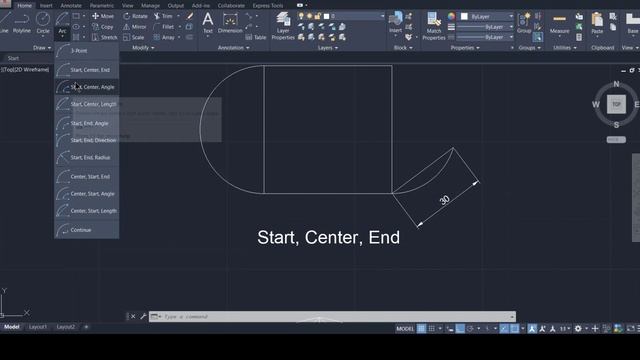The height and width of the screenshot is (360, 640).
Task: Click the Trim tool
Action: tap(163, 16)
